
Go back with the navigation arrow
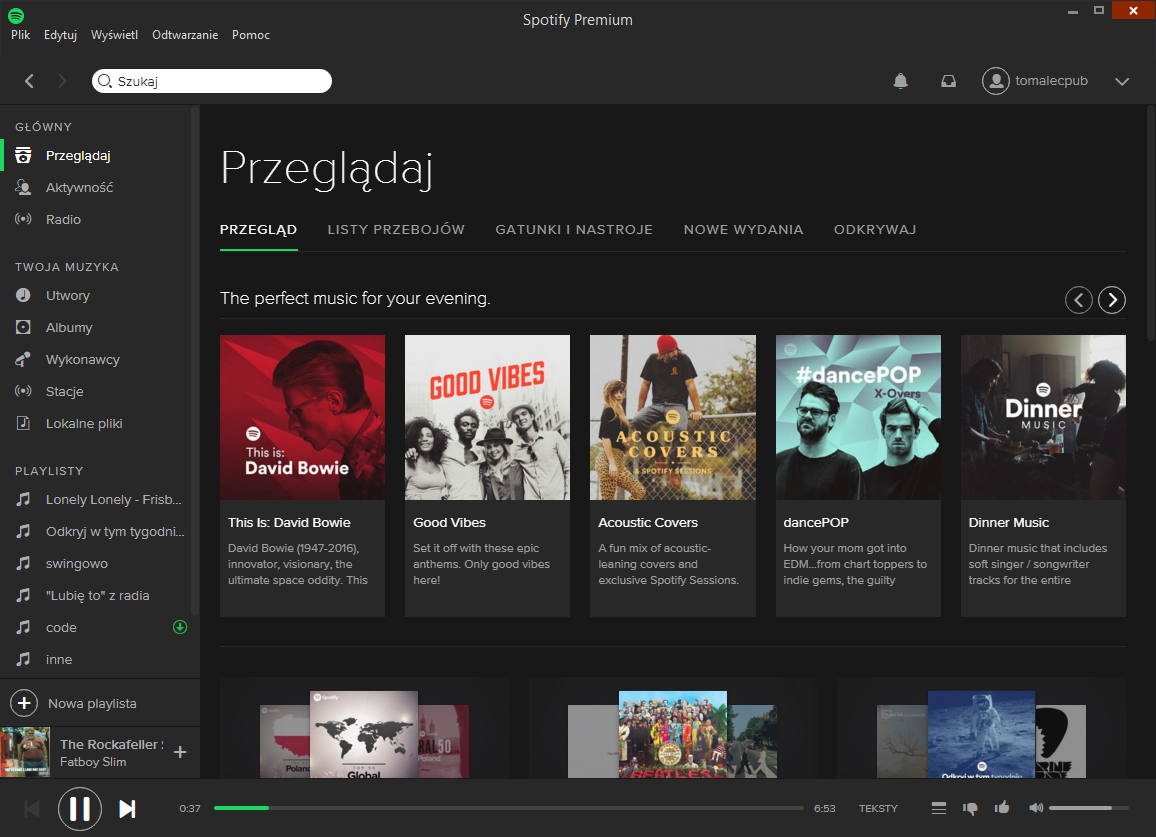tap(29, 81)
